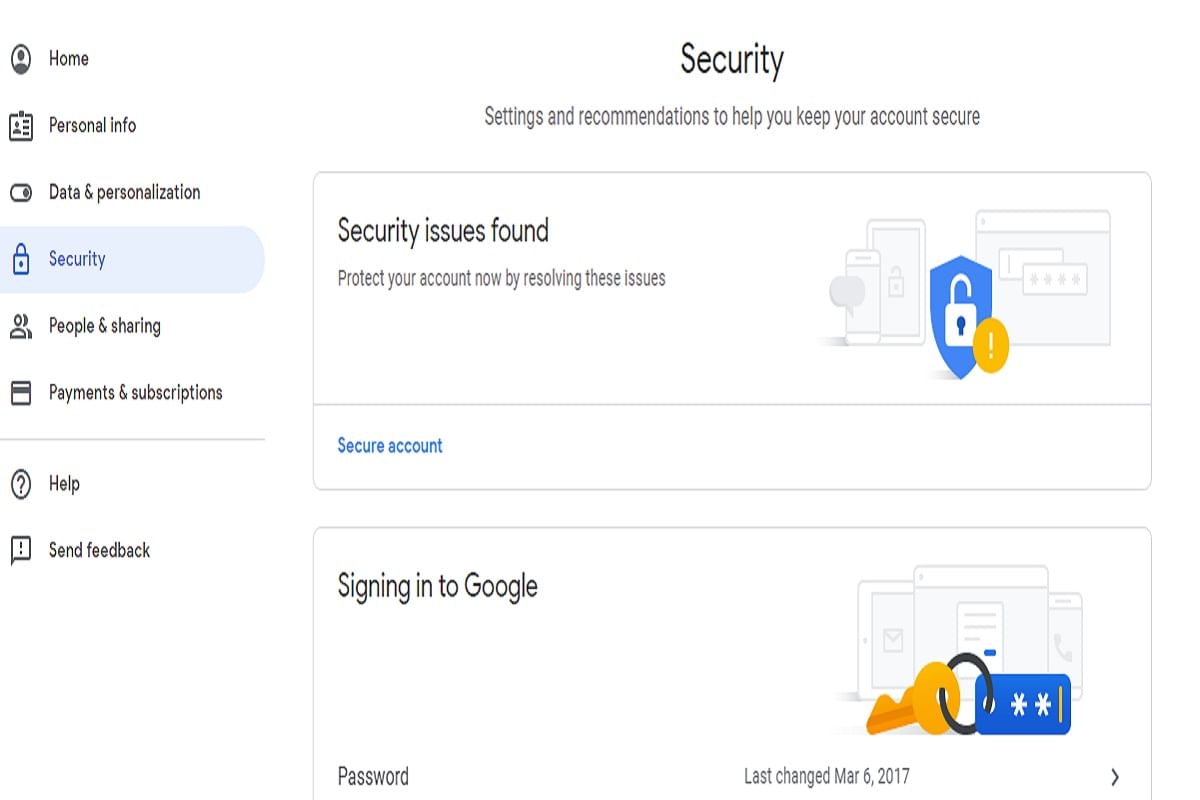The width and height of the screenshot is (1200, 800).
Task: Click the Send feedback exclamation icon
Action: 21,549
